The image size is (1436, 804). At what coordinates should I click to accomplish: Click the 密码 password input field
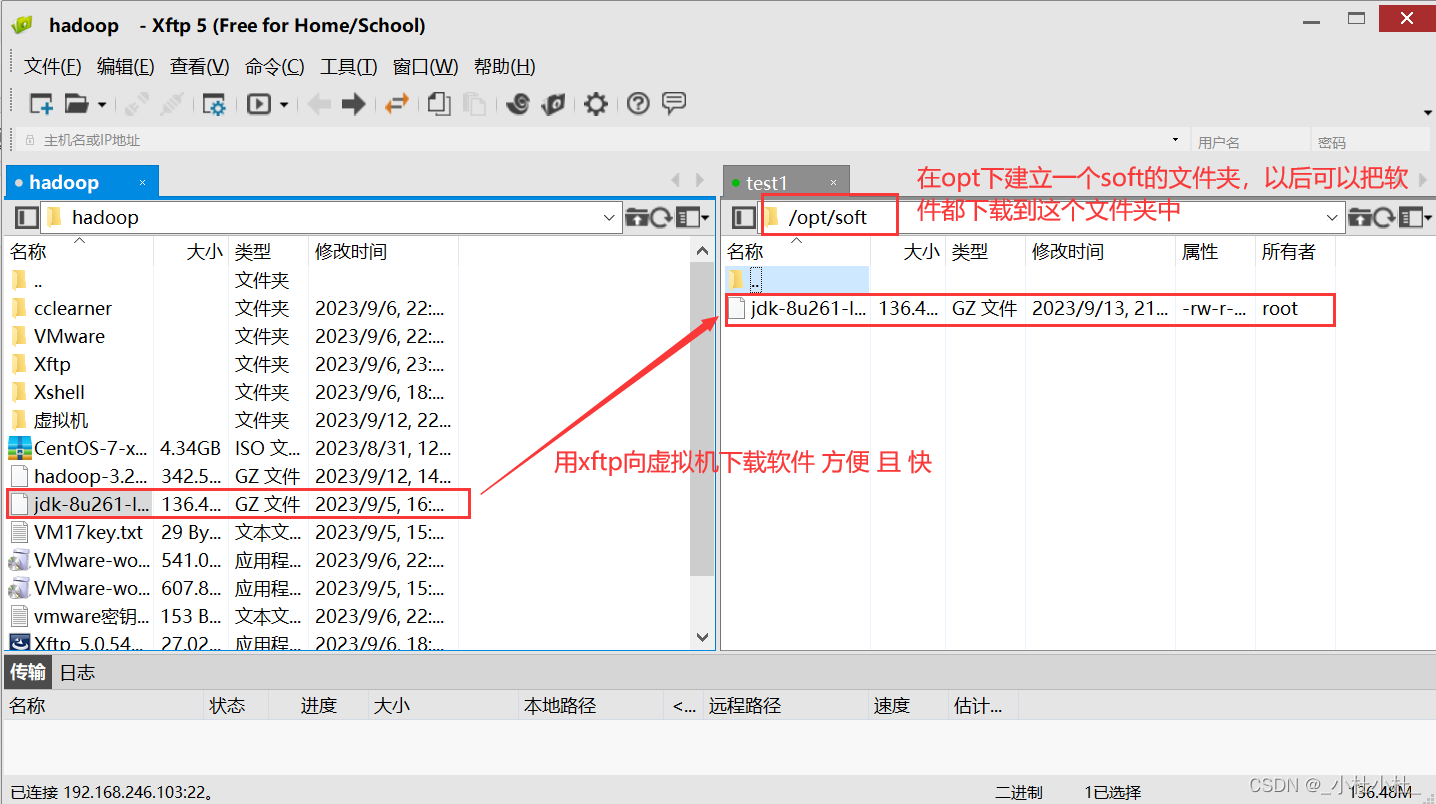1370,140
